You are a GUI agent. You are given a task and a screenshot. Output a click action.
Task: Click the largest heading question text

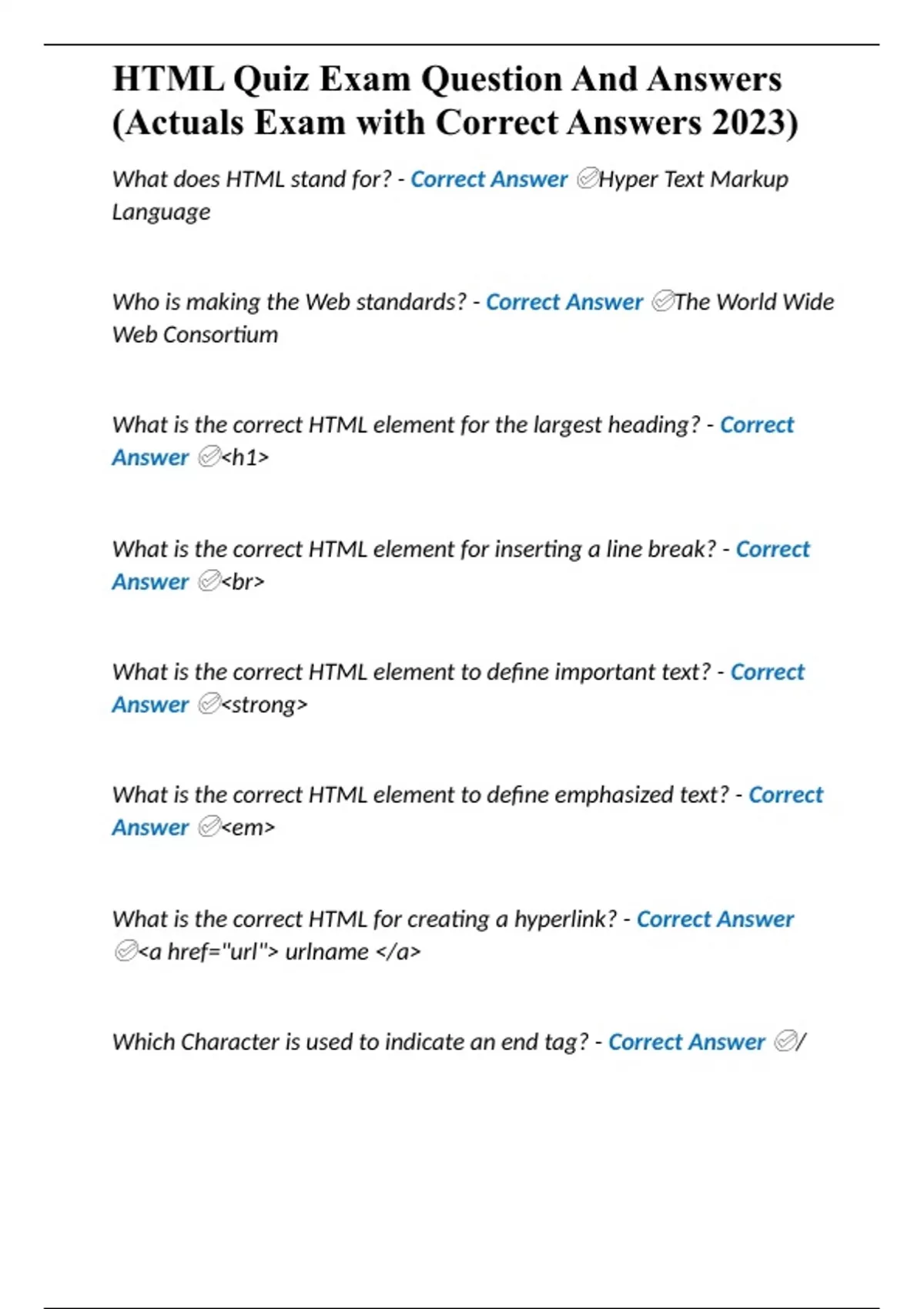pyautogui.click(x=406, y=425)
